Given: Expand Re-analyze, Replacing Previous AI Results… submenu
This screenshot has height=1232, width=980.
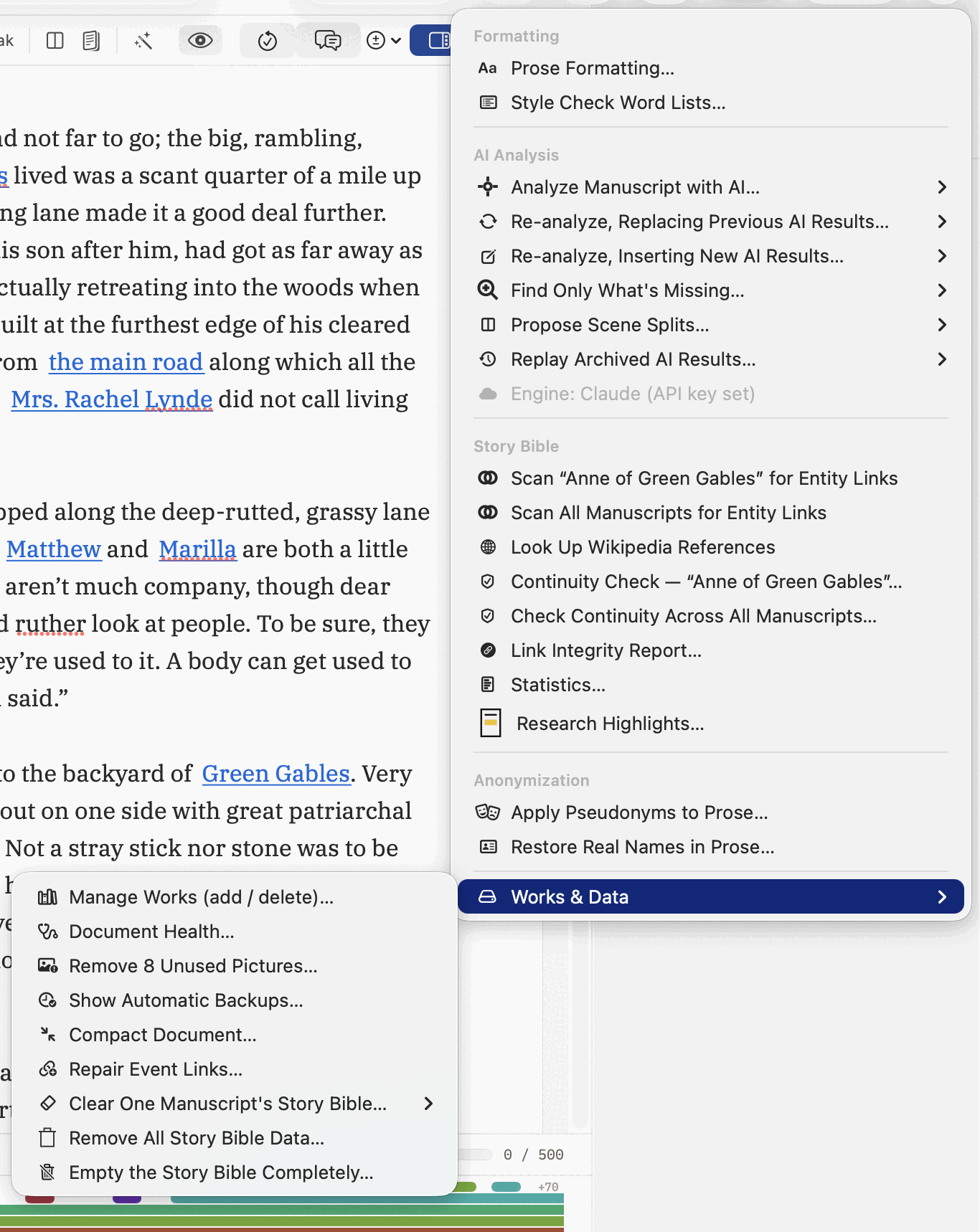Looking at the screenshot, I should 710,222.
